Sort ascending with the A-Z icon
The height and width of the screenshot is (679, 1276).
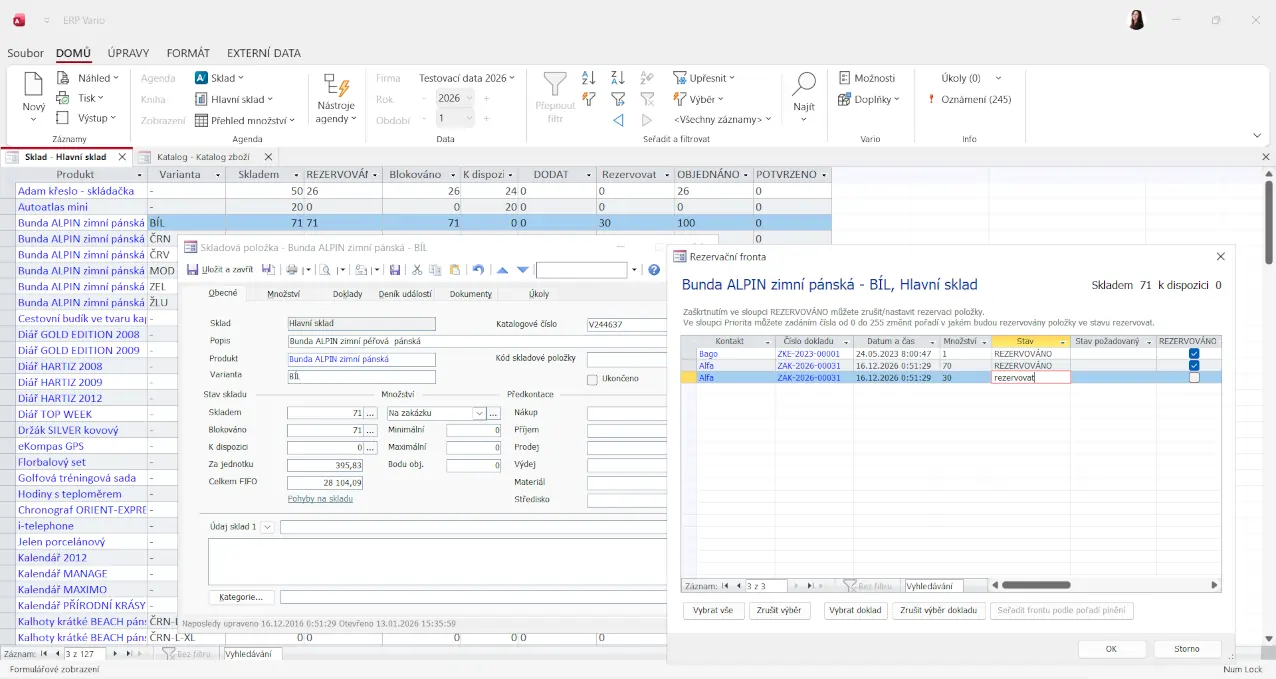coord(589,78)
